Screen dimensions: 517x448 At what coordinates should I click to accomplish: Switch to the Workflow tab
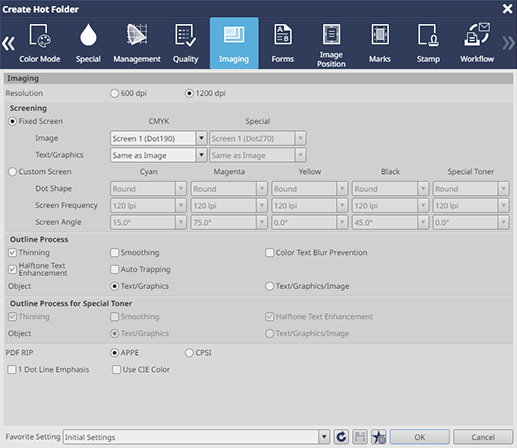(x=477, y=43)
